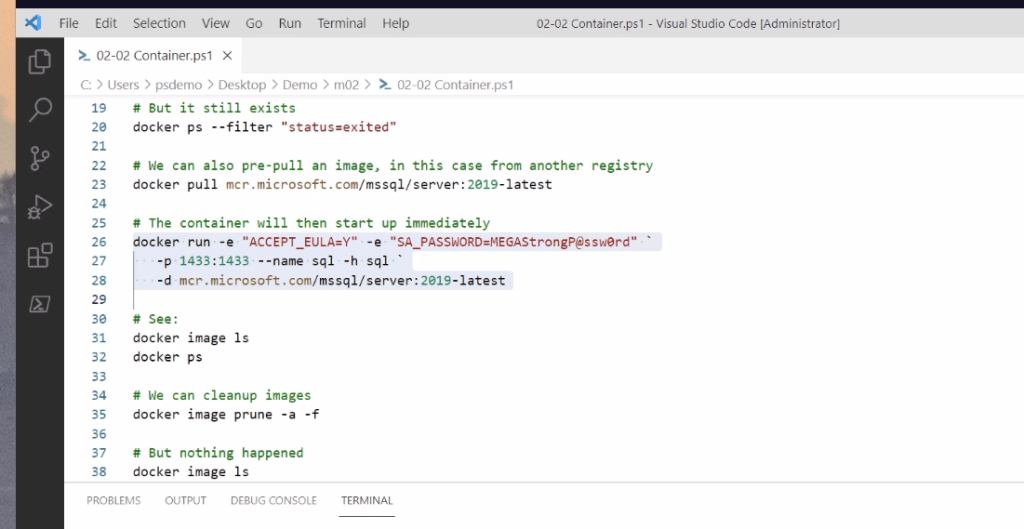Click the docker pull command on line 23
This screenshot has height=529, width=1024.
coord(342,184)
